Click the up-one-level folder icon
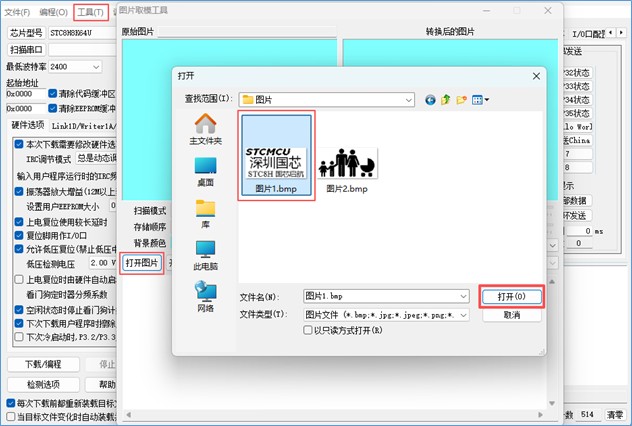The image size is (632, 426). coord(446,100)
